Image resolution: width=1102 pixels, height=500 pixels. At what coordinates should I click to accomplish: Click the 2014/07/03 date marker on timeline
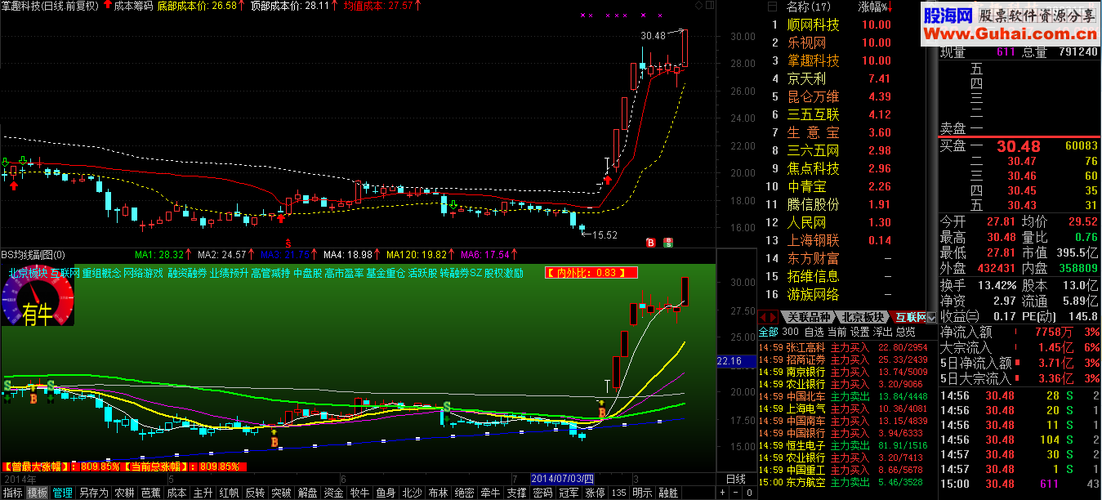click(562, 480)
